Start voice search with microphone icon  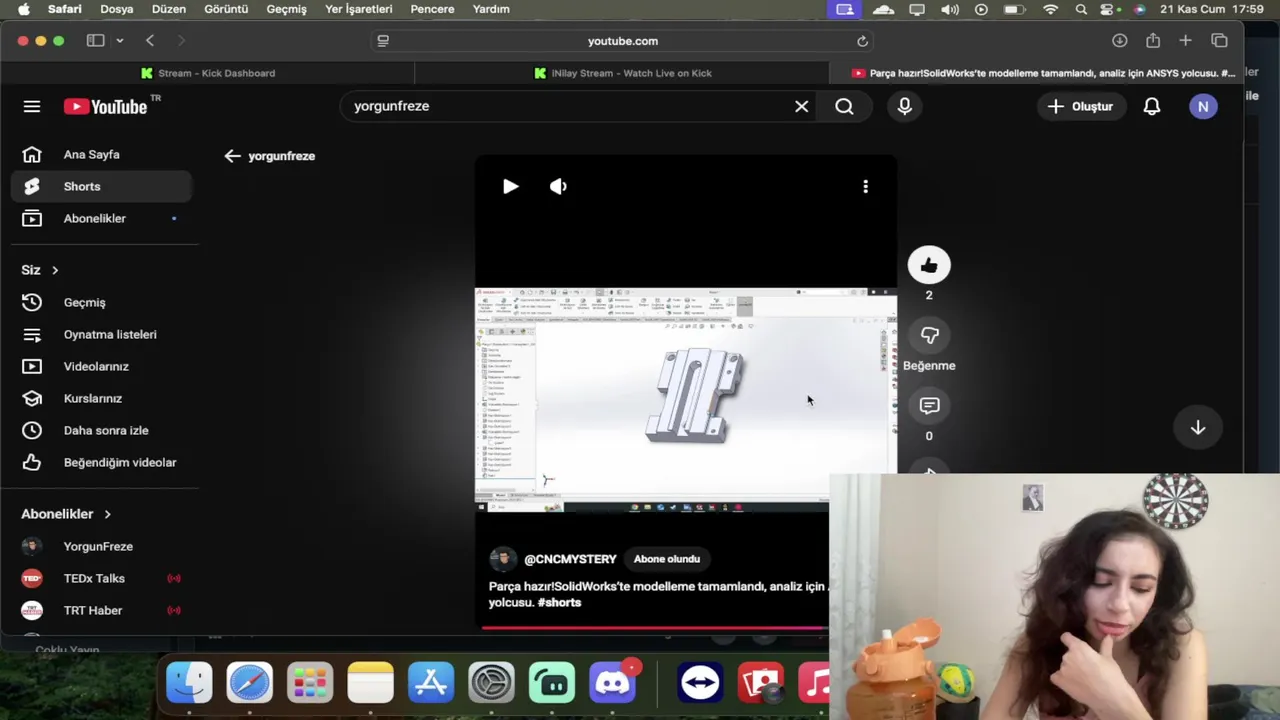(x=904, y=106)
